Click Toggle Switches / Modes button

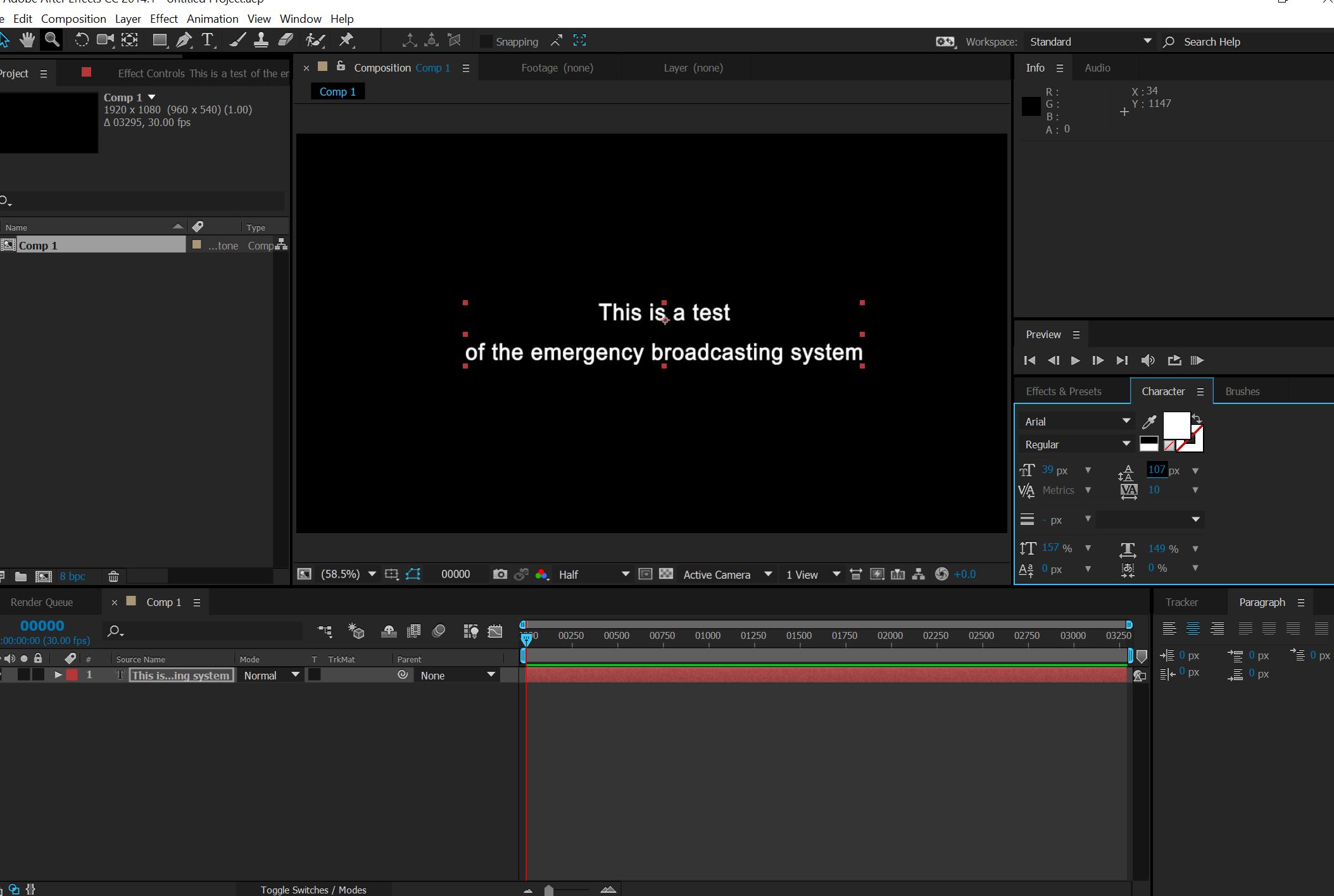[313, 890]
